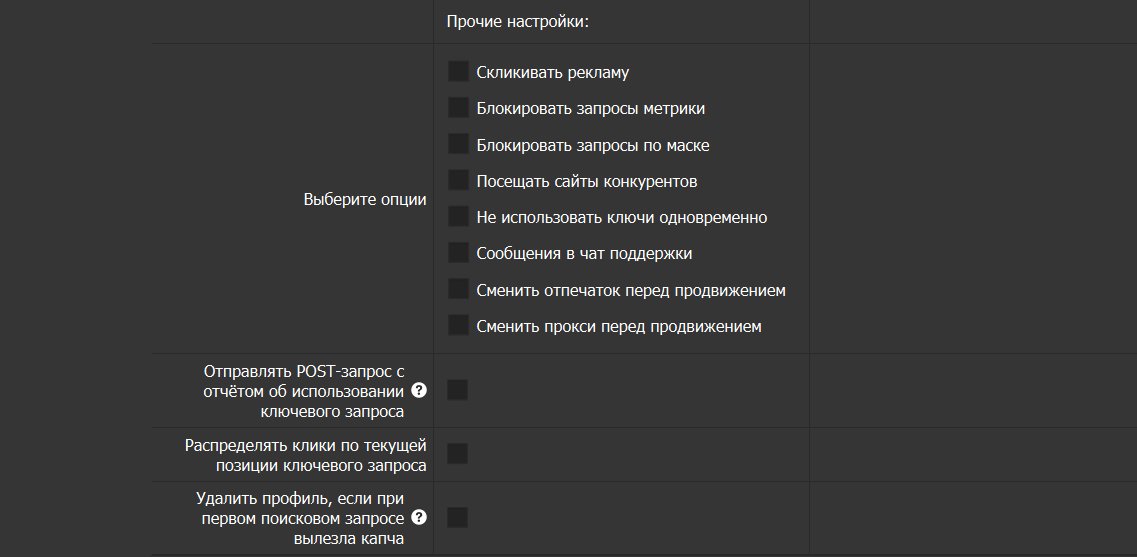The width and height of the screenshot is (1137, 557).
Task: Toggle the Посещать сайты конкурентов checkbox
Action: tap(458, 181)
